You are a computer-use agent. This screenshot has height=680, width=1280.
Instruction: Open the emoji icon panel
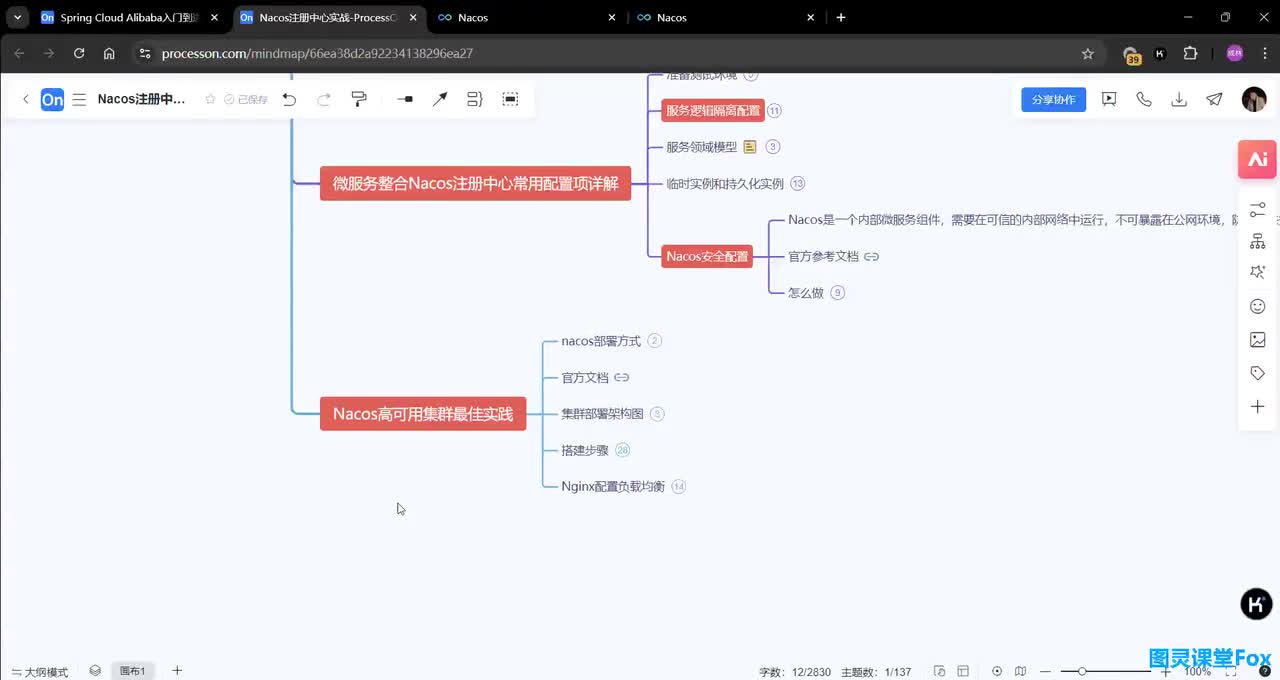[x=1258, y=306]
